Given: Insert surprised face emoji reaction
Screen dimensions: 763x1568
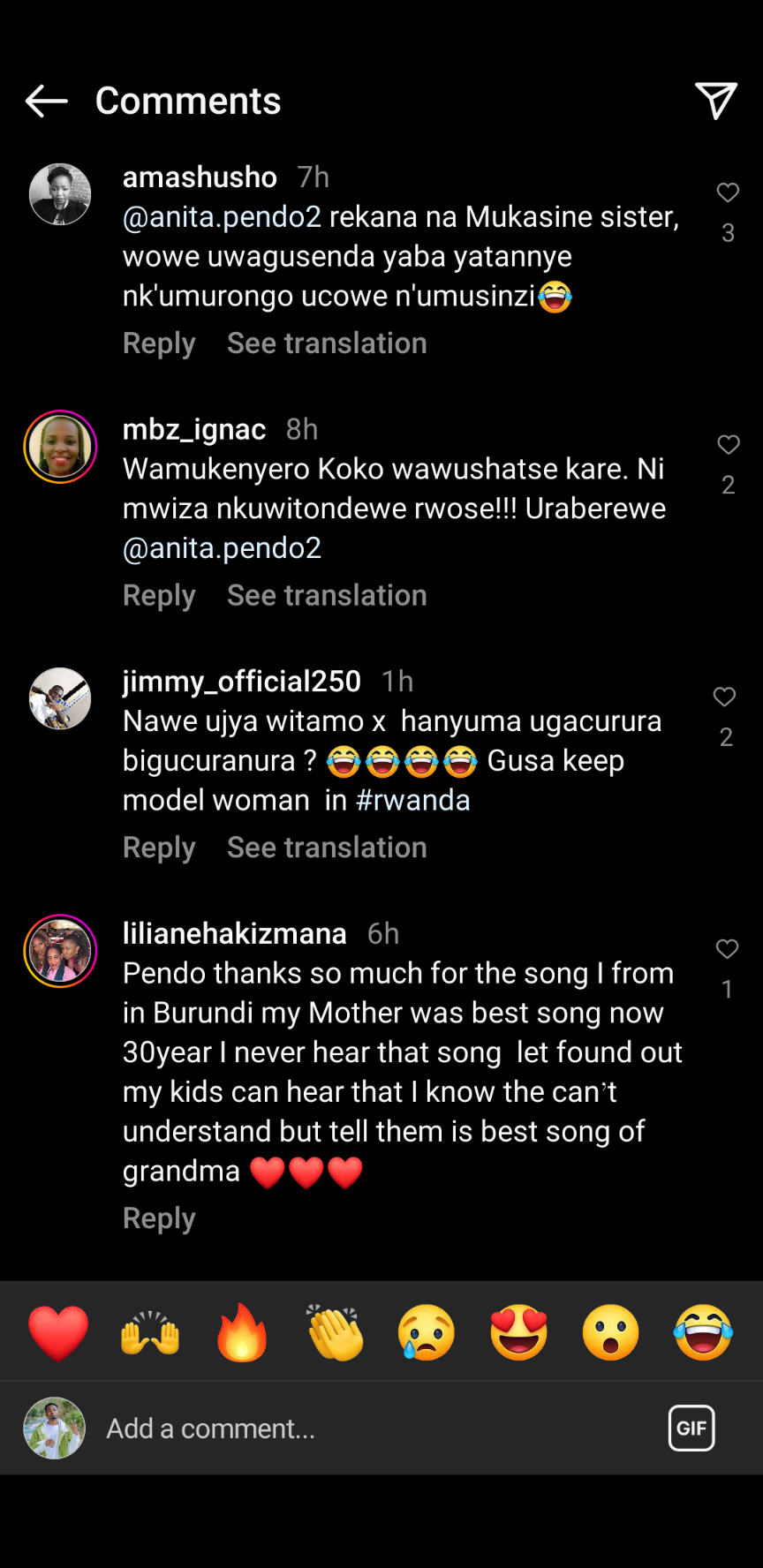Looking at the screenshot, I should coord(611,1332).
